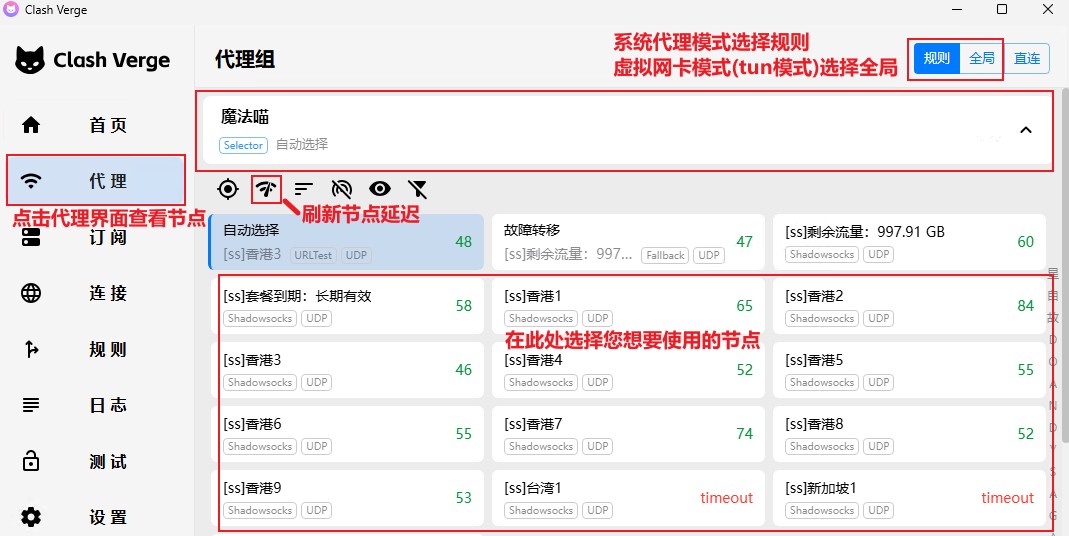This screenshot has width=1069, height=536.
Task: Open the 订阅 subscriptions page
Action: click(x=95, y=237)
